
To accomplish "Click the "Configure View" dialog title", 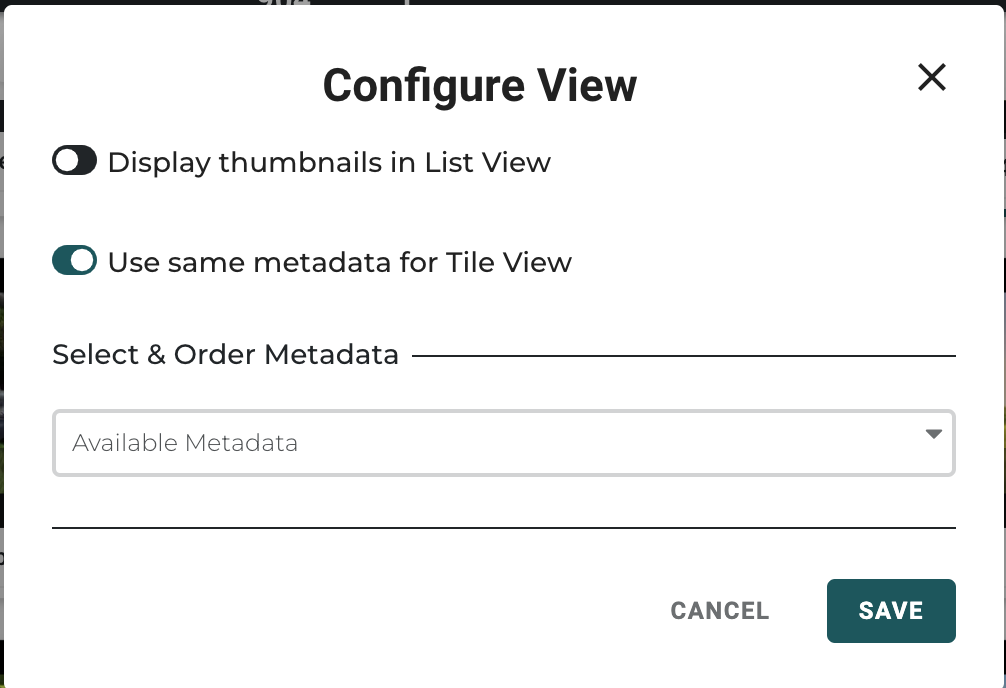I will tap(479, 86).
